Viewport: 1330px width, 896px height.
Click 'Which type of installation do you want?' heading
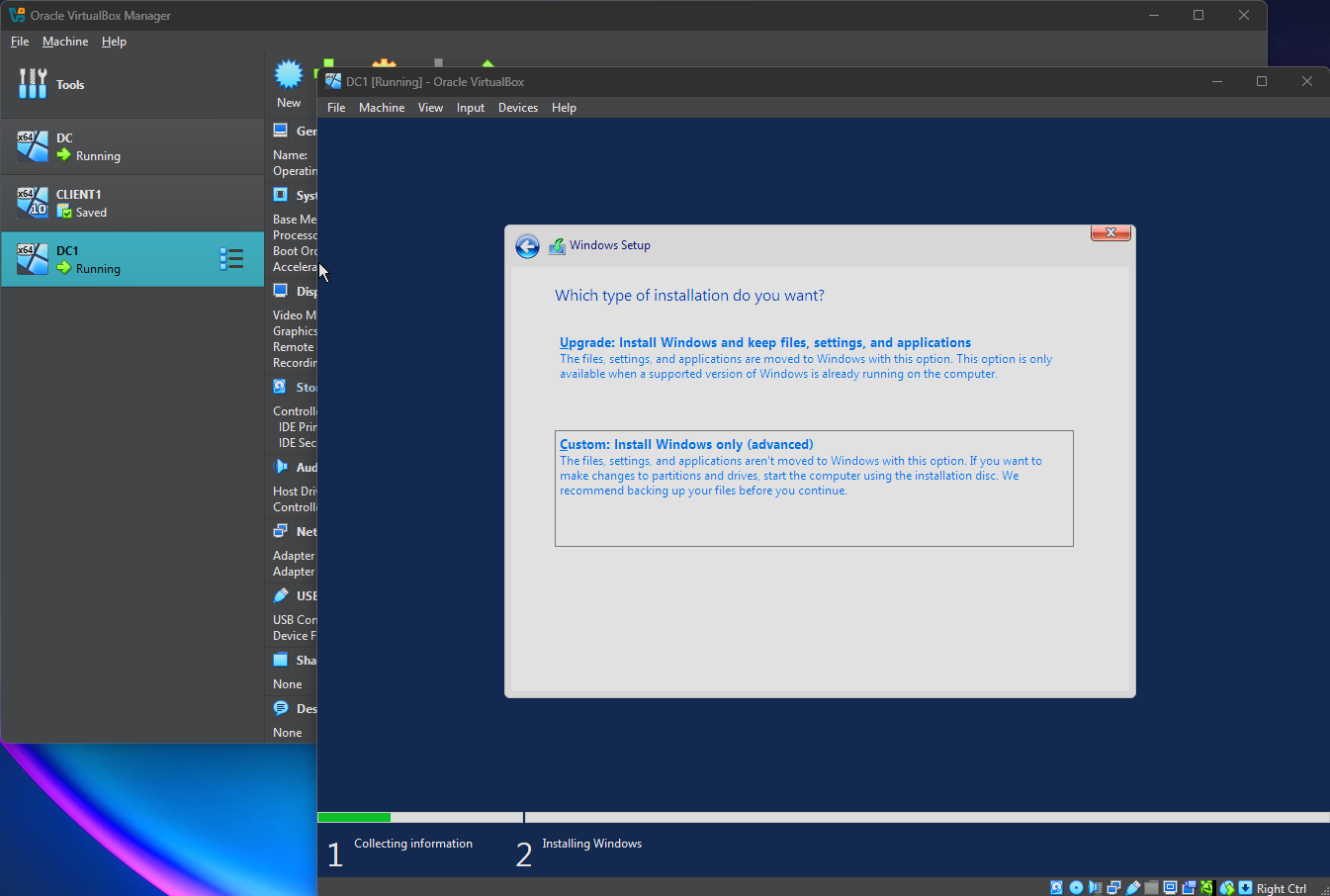click(x=689, y=296)
